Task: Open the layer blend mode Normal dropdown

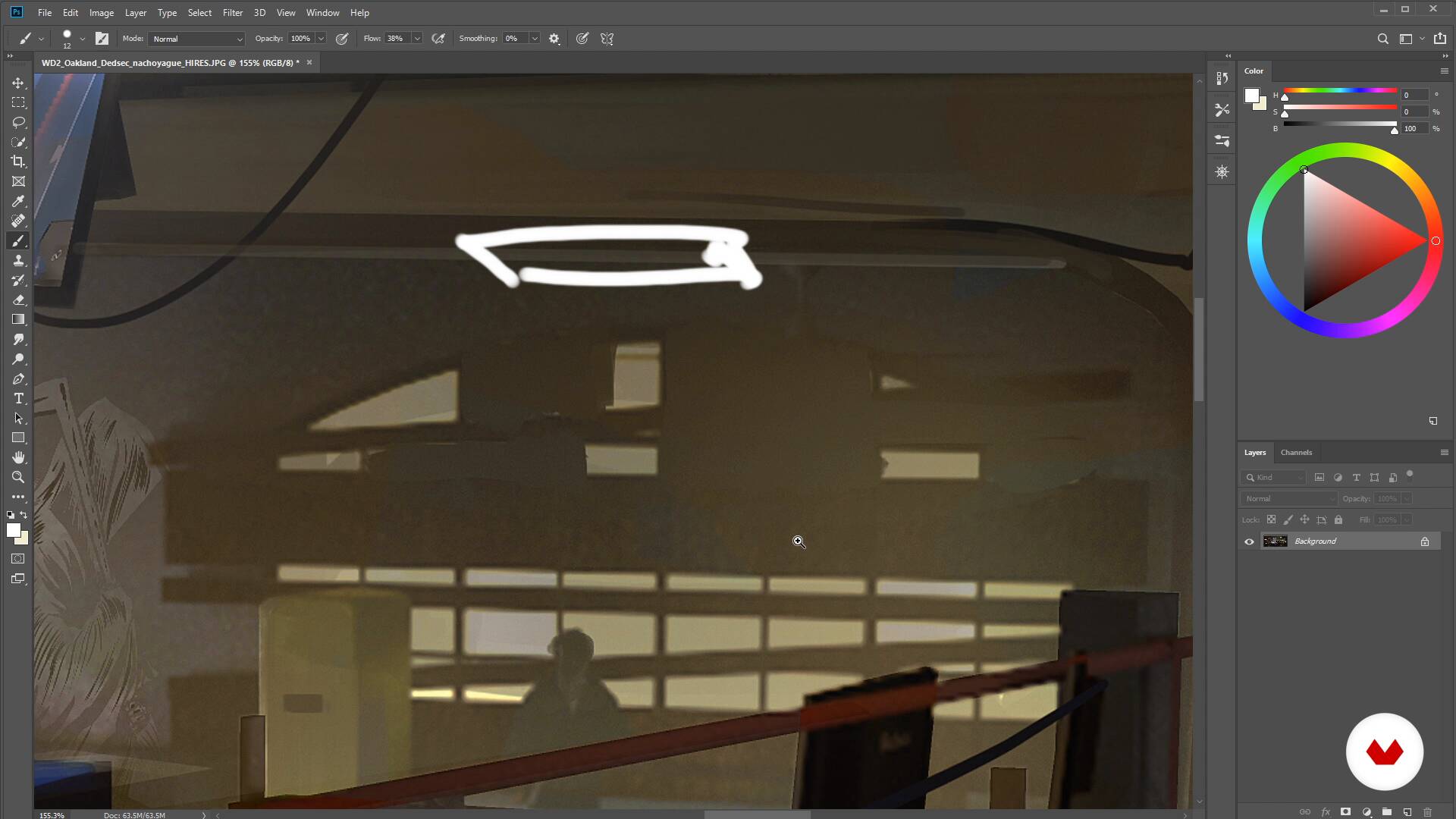Action: pyautogui.click(x=1289, y=498)
